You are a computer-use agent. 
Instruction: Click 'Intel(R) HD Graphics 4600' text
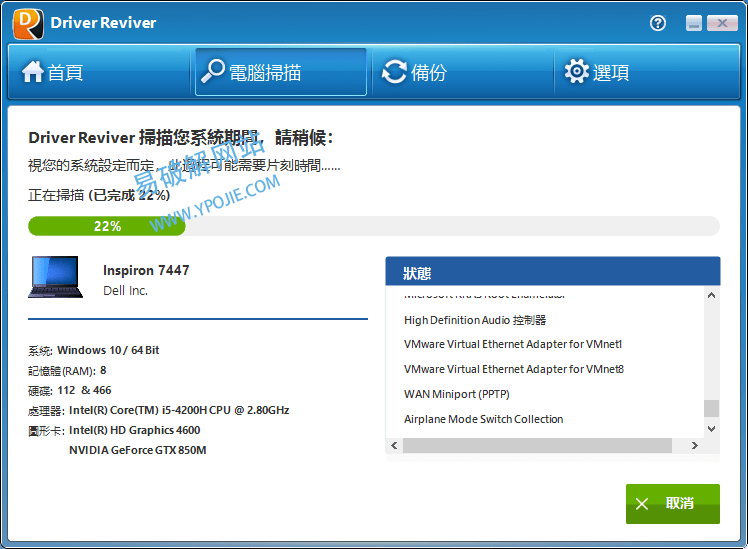click(x=135, y=430)
